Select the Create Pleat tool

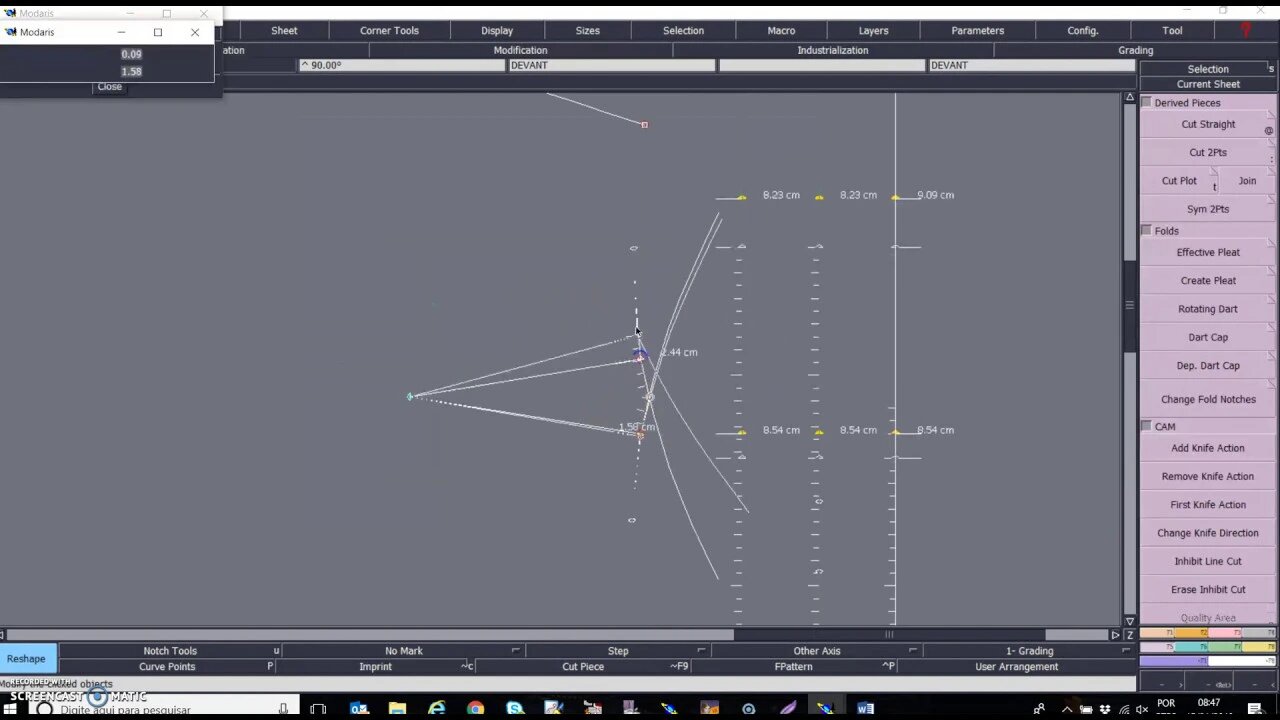pos(1208,280)
